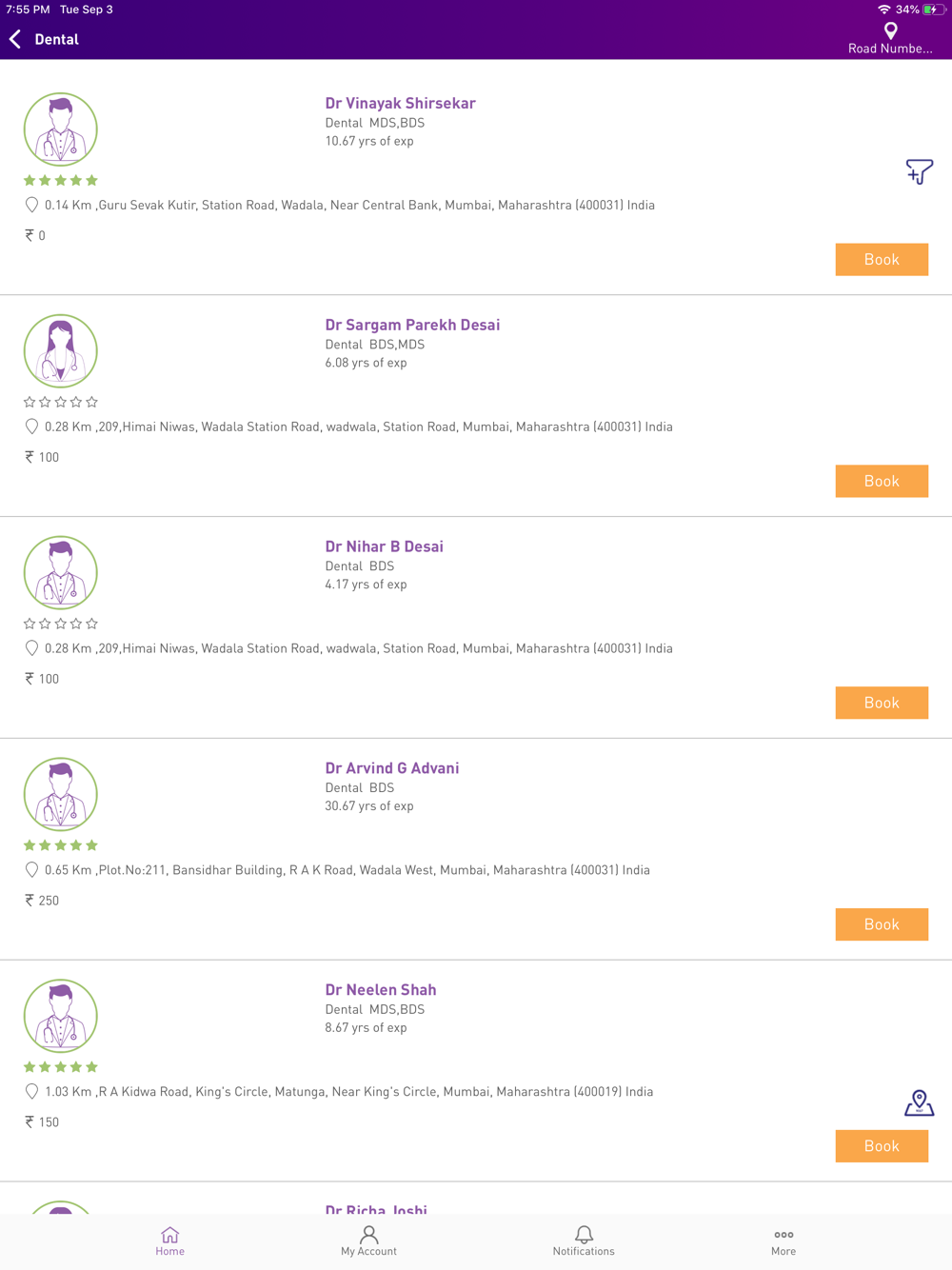Book appointment with Dr Vinayak Shirsekar
The width and height of the screenshot is (952, 1270).
(882, 259)
